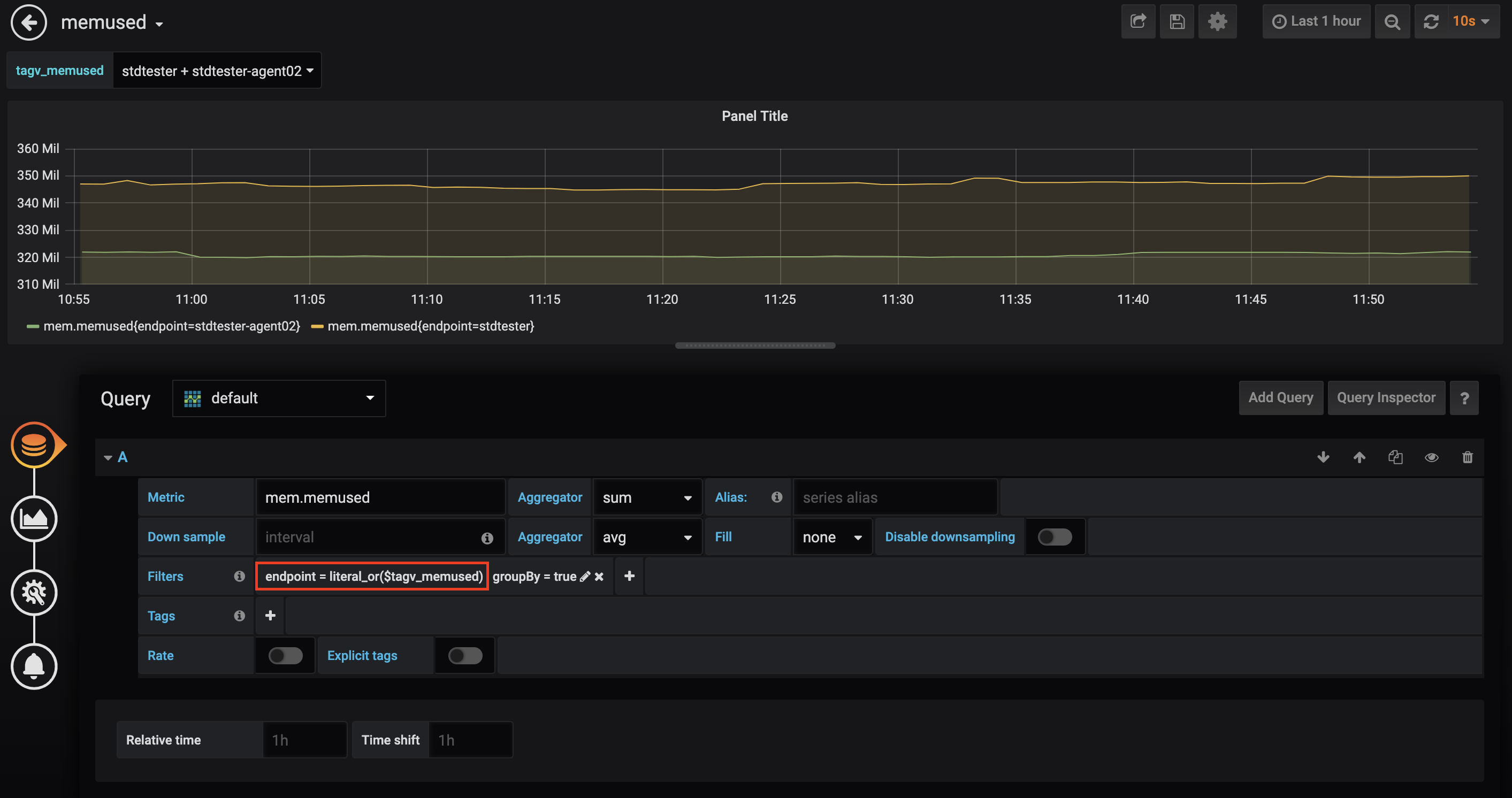This screenshot has height=798, width=1512.
Task: Open the share dashboard icon
Action: 1137,22
